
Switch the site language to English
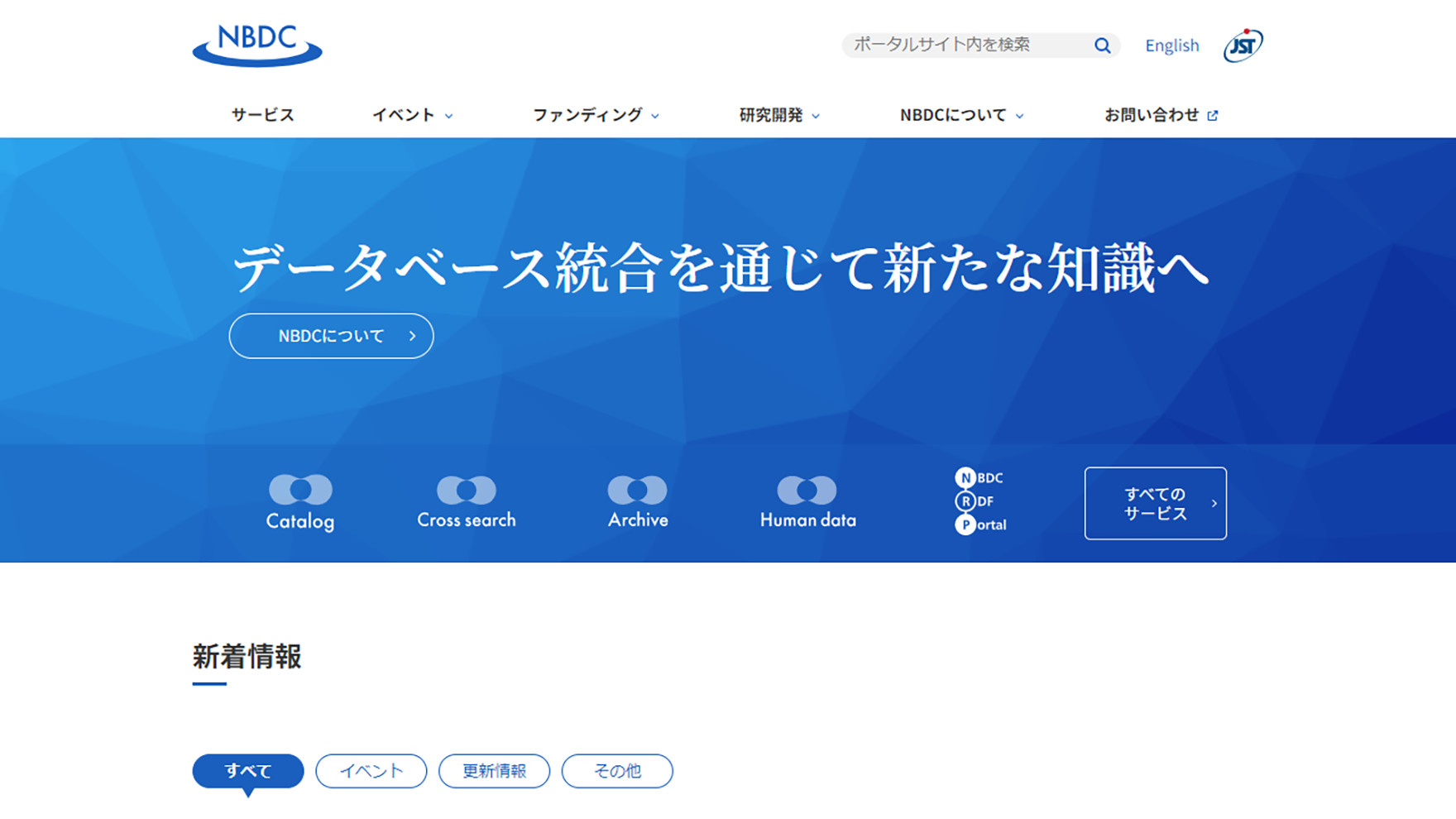[1171, 45]
